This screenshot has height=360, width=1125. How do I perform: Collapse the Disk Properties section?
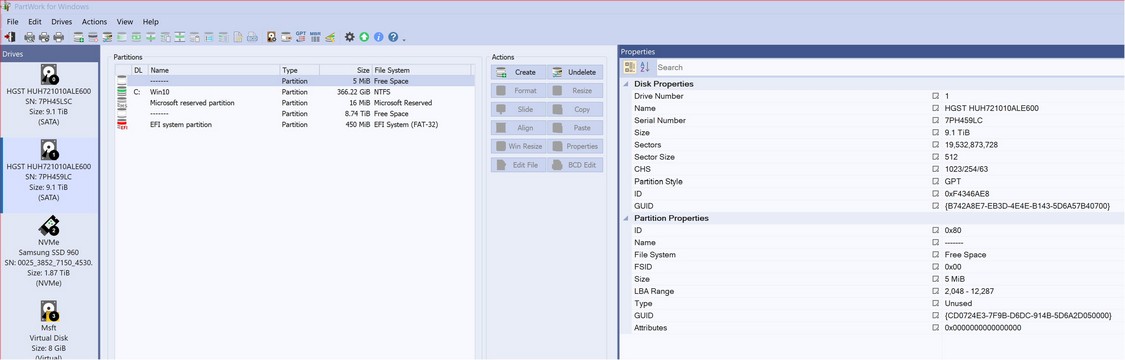[x=626, y=84]
